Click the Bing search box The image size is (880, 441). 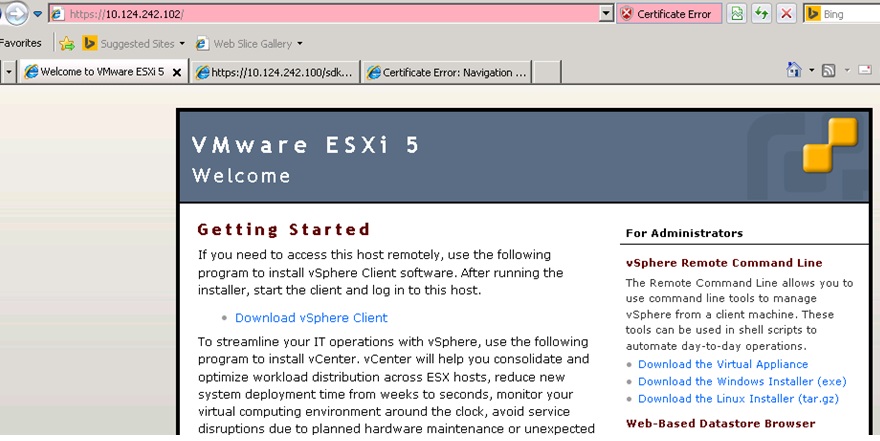(842, 14)
